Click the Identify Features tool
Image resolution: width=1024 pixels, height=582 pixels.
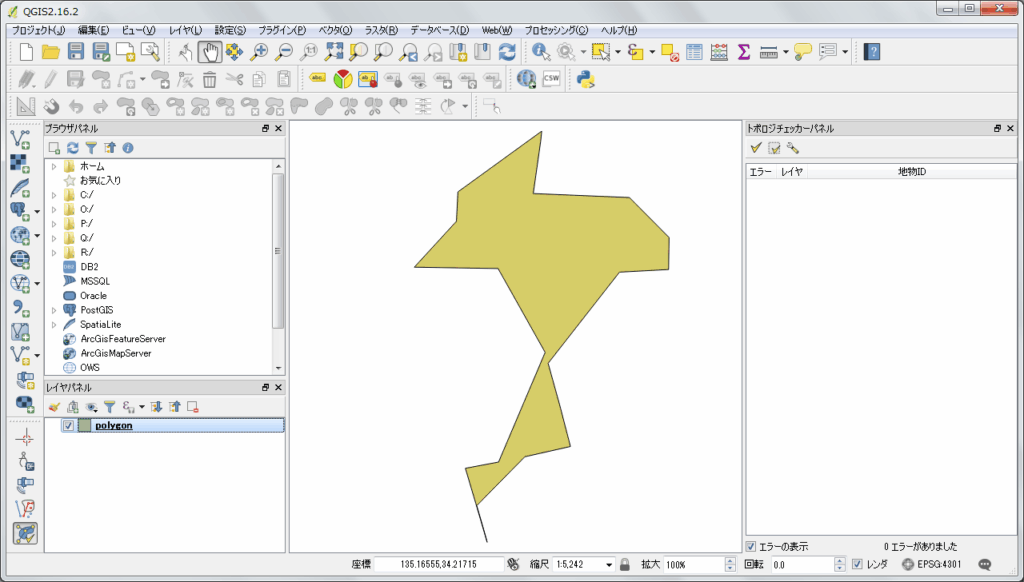click(x=541, y=51)
